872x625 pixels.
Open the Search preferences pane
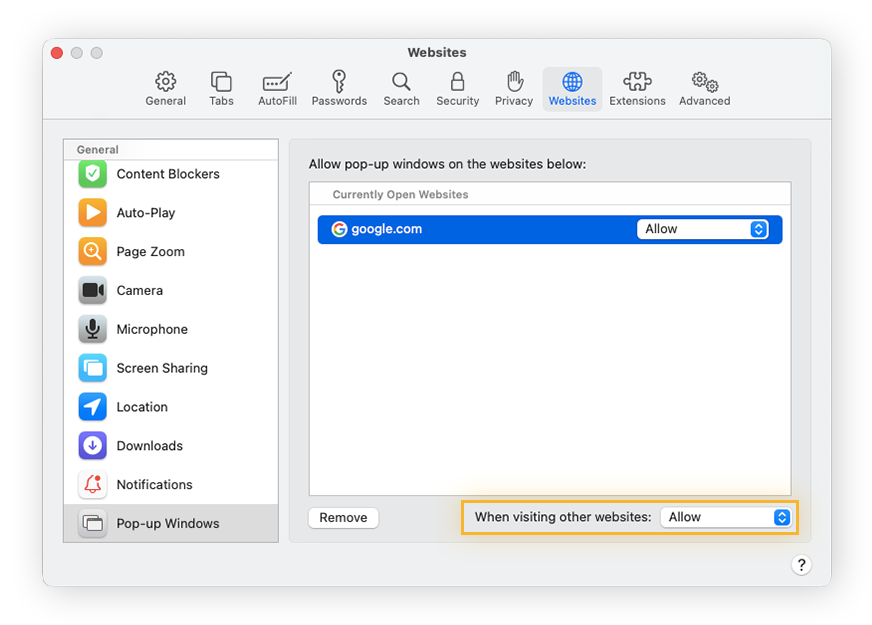coord(401,88)
